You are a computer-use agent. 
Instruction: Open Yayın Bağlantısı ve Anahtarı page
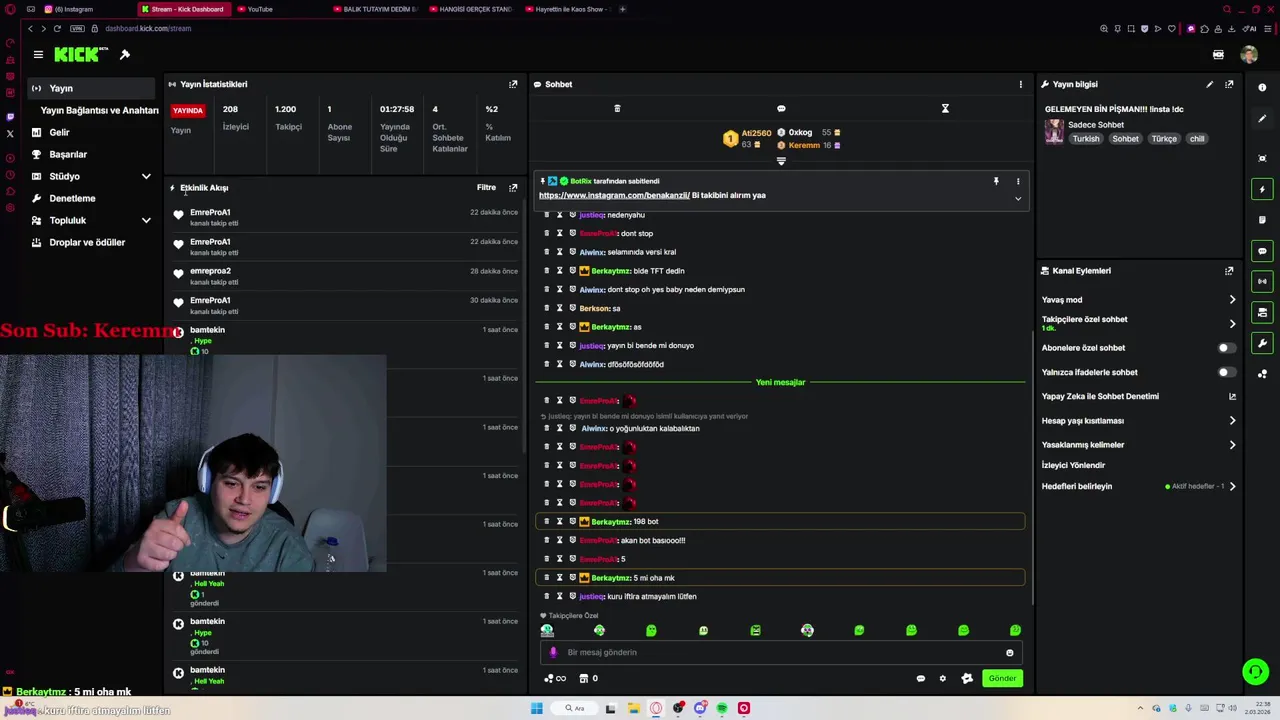pos(99,110)
